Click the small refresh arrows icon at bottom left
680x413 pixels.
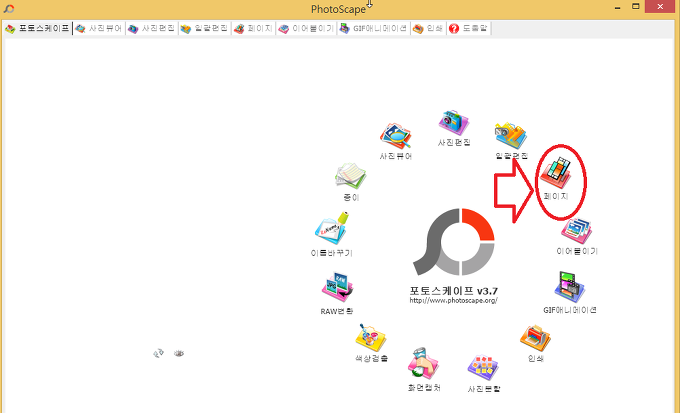159,354
